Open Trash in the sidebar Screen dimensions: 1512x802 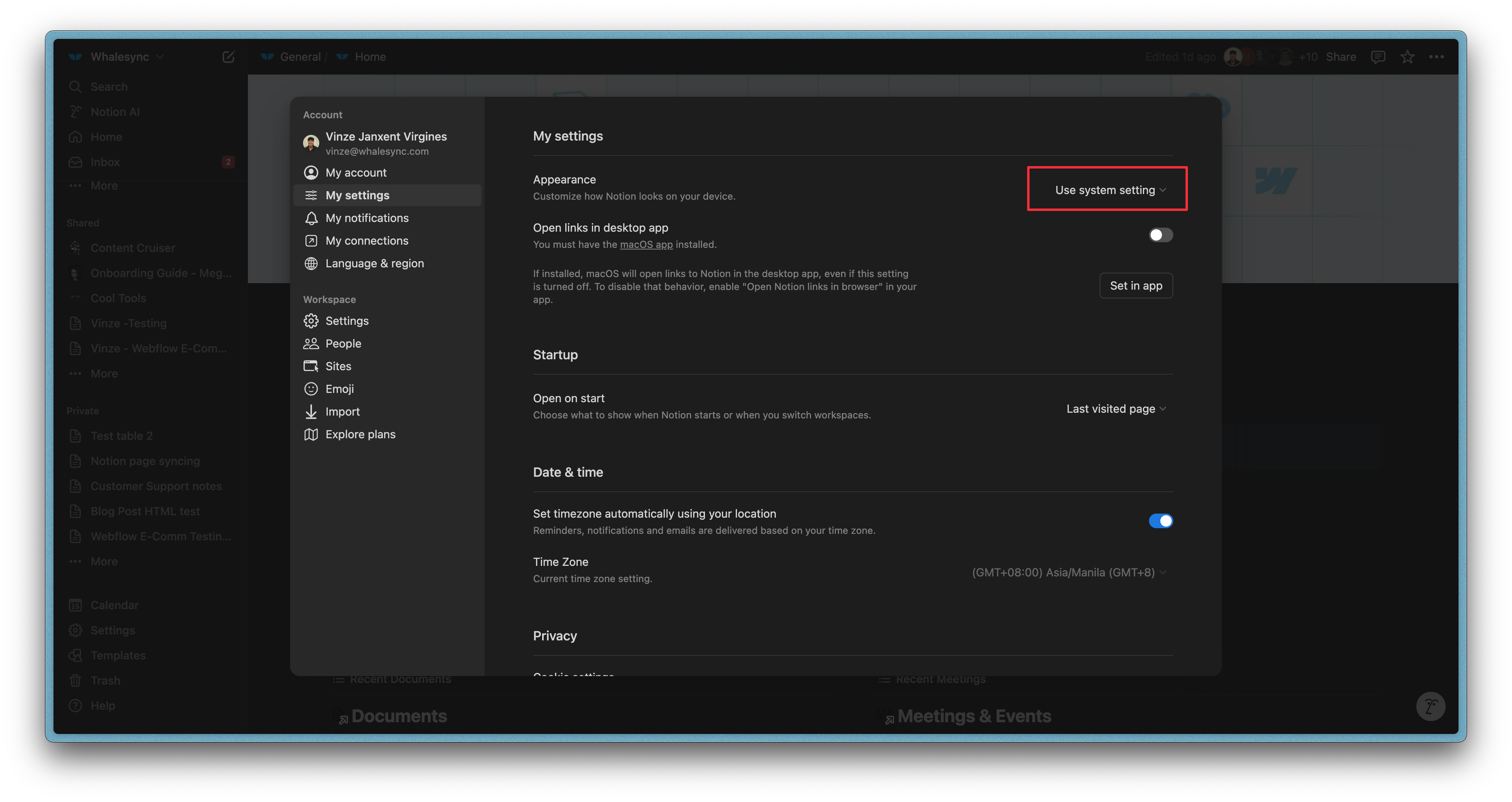pos(105,680)
